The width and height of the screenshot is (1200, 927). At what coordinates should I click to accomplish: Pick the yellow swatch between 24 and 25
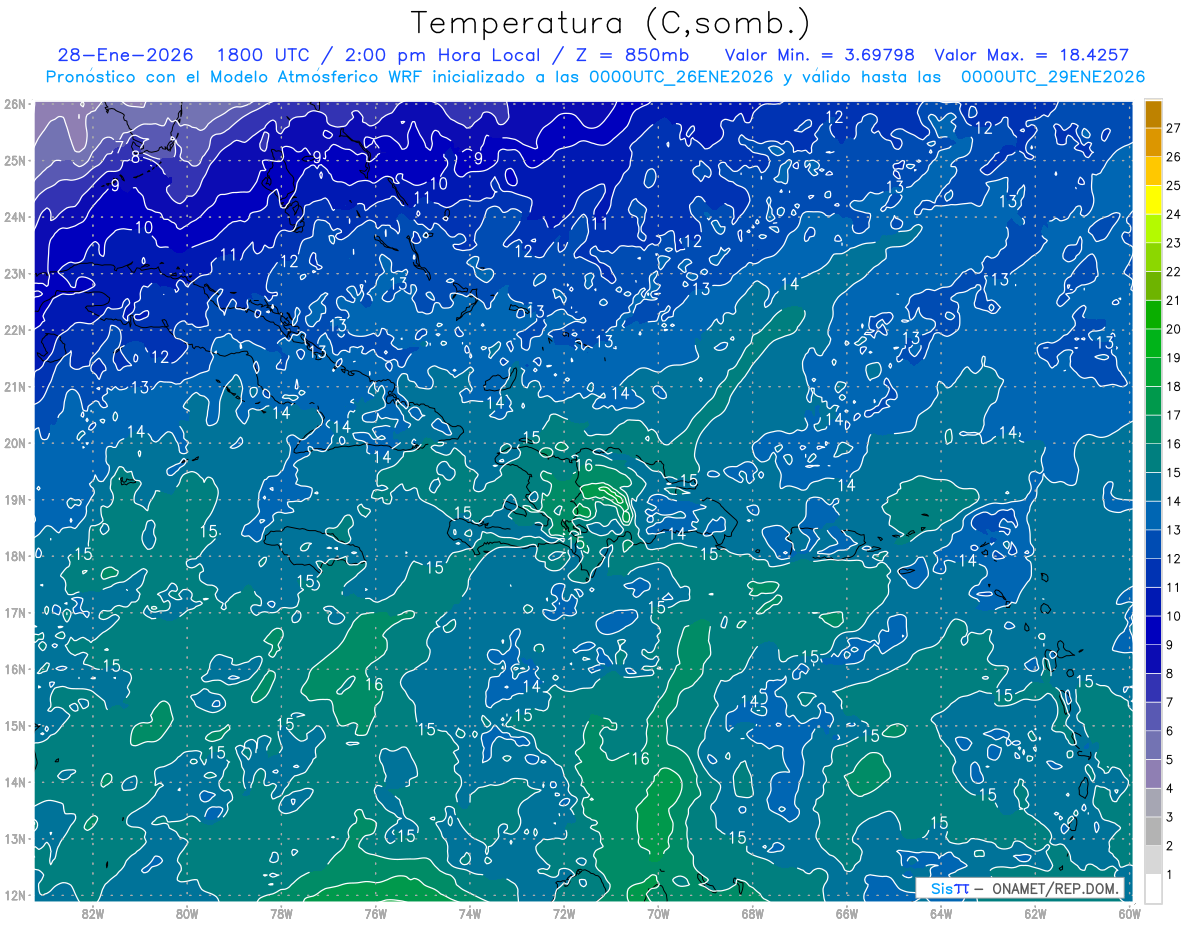tap(1154, 200)
